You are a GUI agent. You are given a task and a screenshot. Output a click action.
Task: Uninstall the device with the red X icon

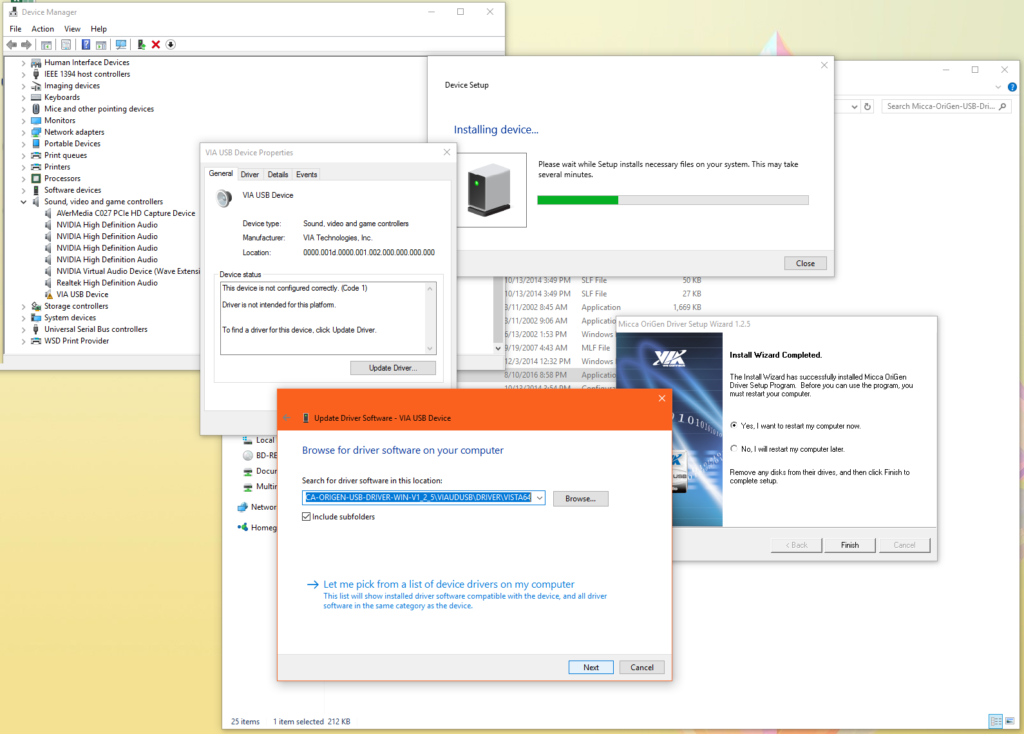(155, 44)
